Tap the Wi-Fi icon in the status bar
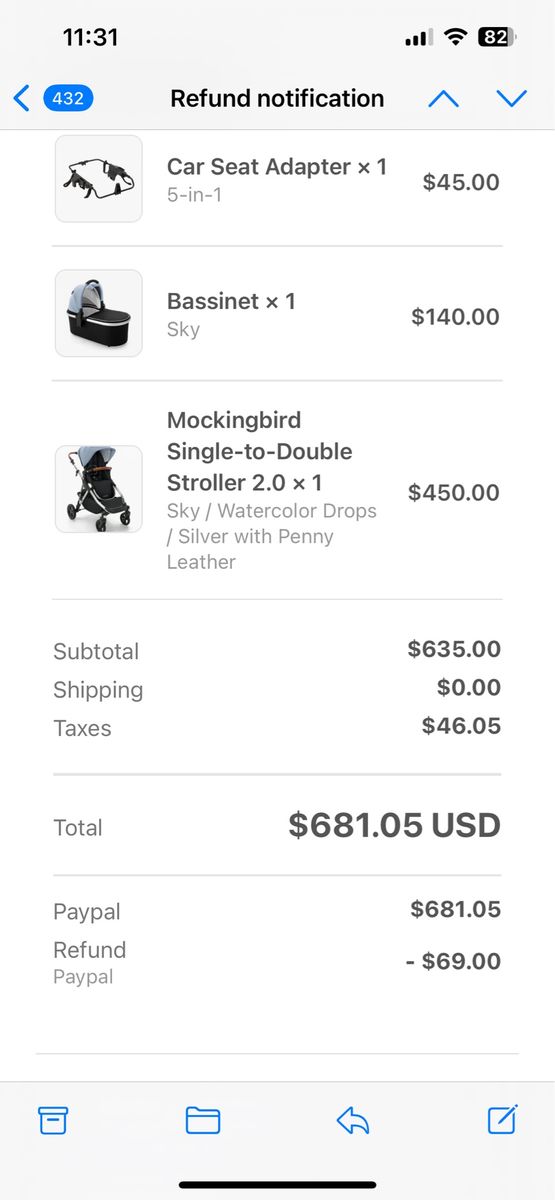The height and width of the screenshot is (1200, 555). tap(456, 37)
